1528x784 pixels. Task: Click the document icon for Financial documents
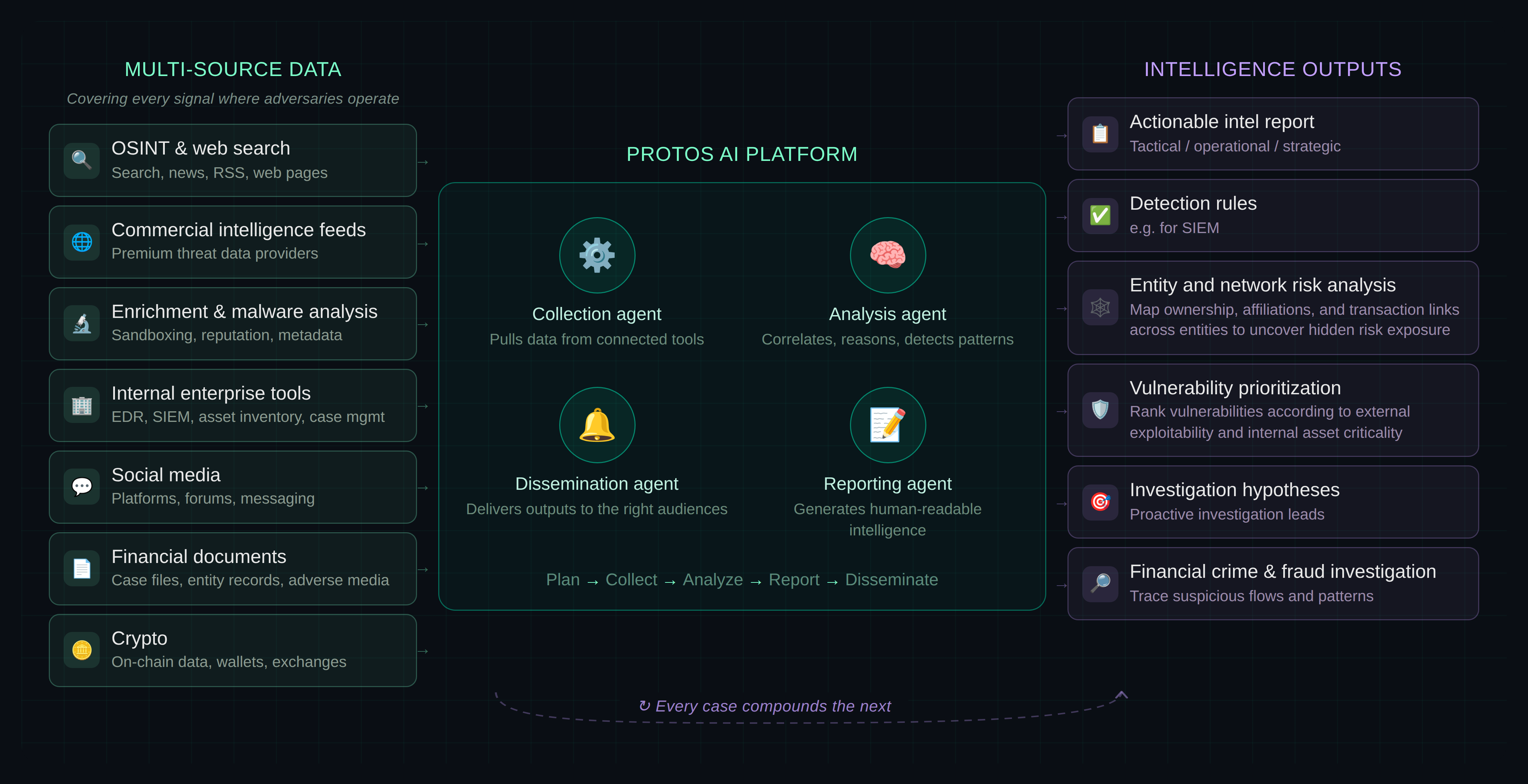click(x=82, y=569)
